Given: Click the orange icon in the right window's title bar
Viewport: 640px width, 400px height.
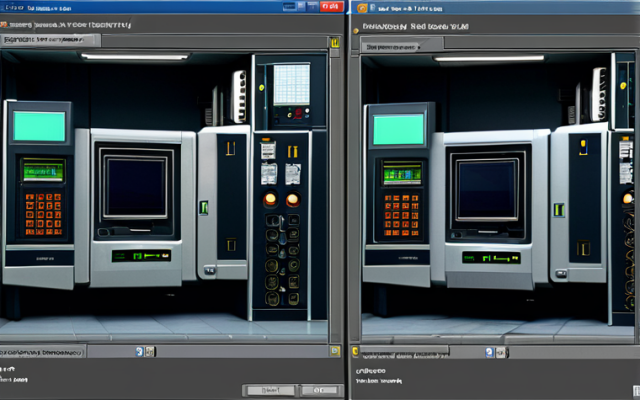Looking at the screenshot, I should click(x=362, y=8).
